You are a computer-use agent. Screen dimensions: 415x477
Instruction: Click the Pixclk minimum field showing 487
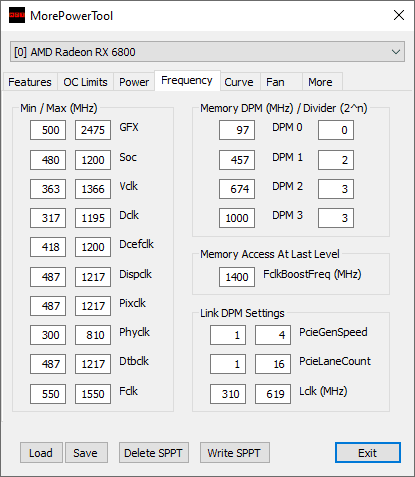point(48,306)
